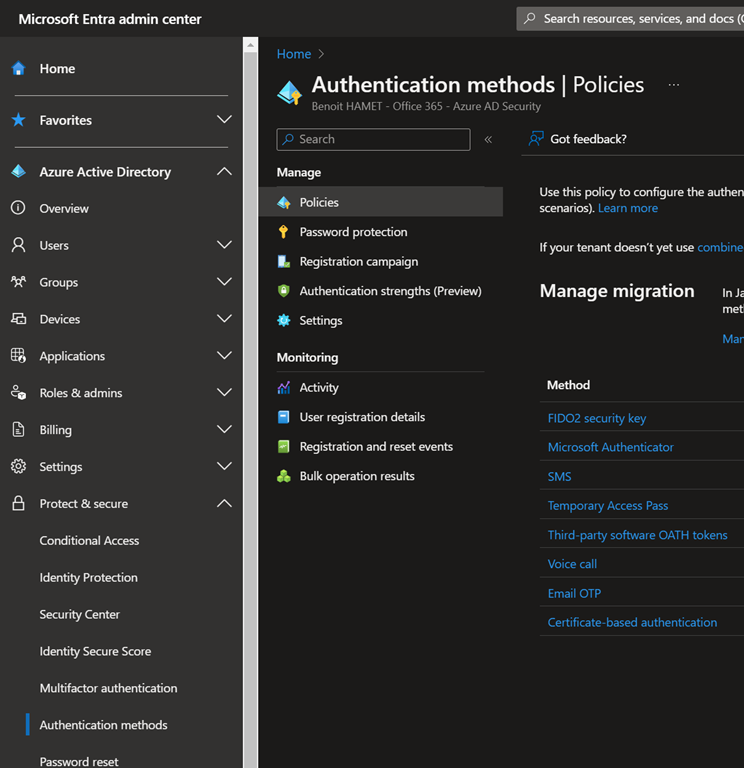Click the Learn more link
744x768 pixels.
click(x=628, y=208)
